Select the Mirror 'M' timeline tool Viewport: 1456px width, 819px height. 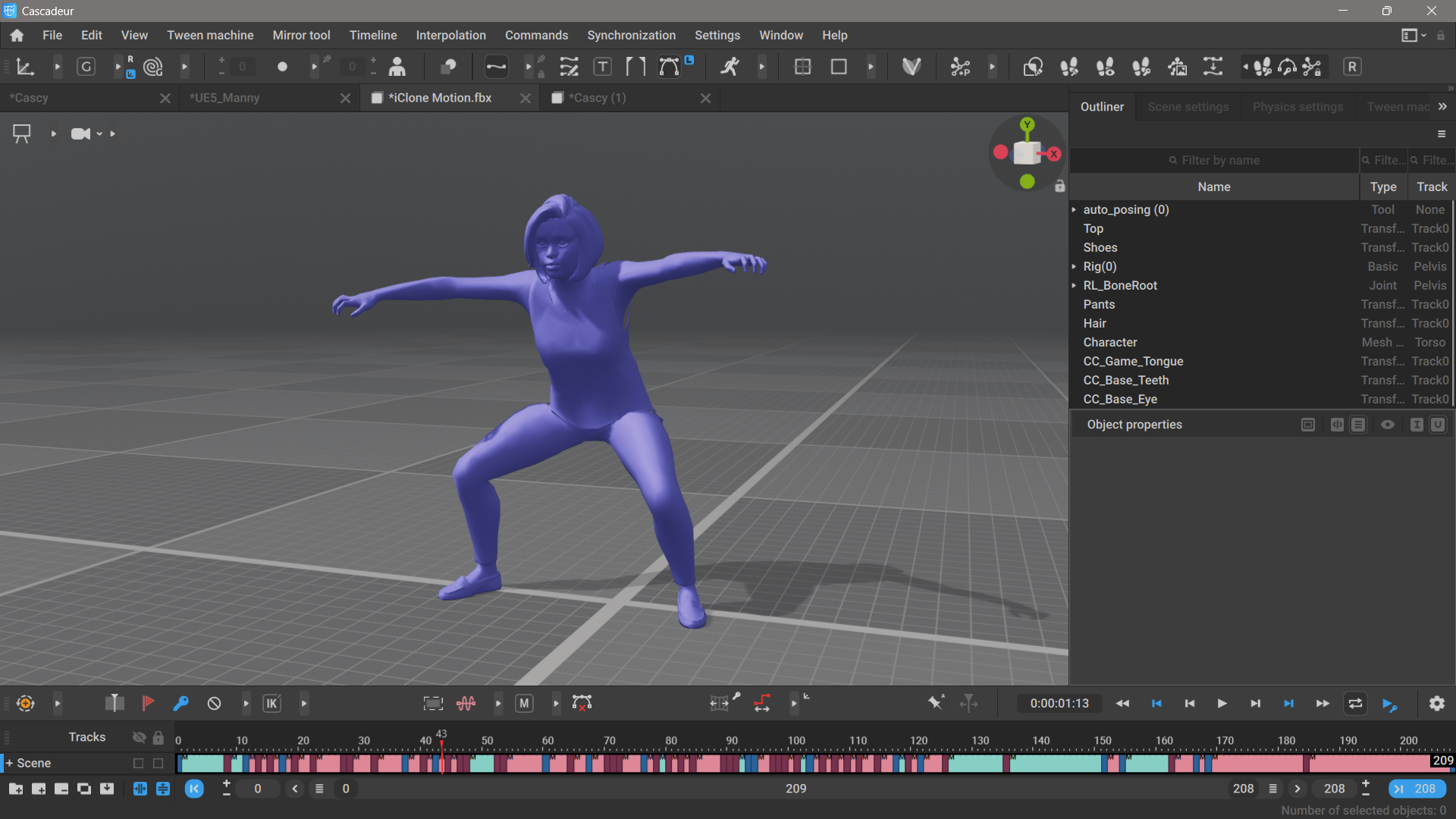coord(524,704)
